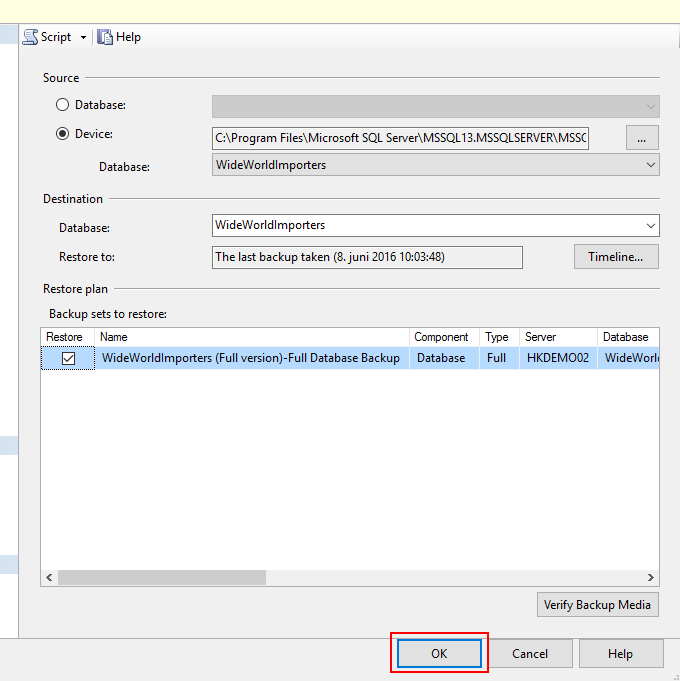The width and height of the screenshot is (680, 681).
Task: Select the Device source radio button
Action: coord(63,134)
